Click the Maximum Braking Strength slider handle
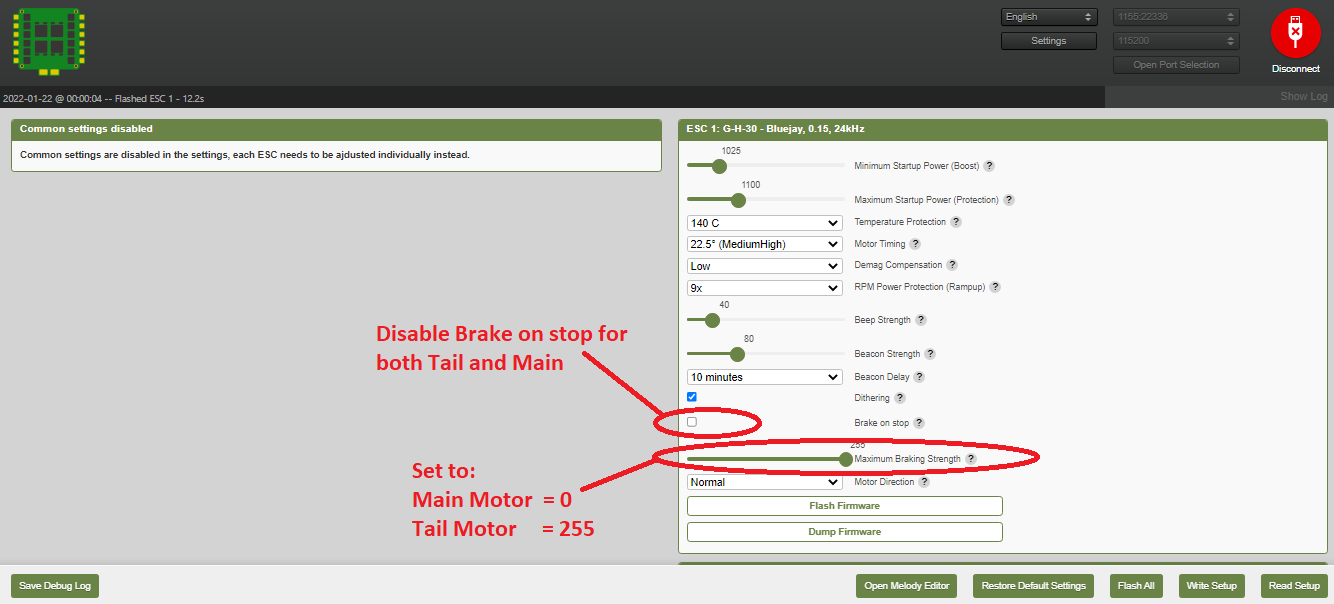 846,459
